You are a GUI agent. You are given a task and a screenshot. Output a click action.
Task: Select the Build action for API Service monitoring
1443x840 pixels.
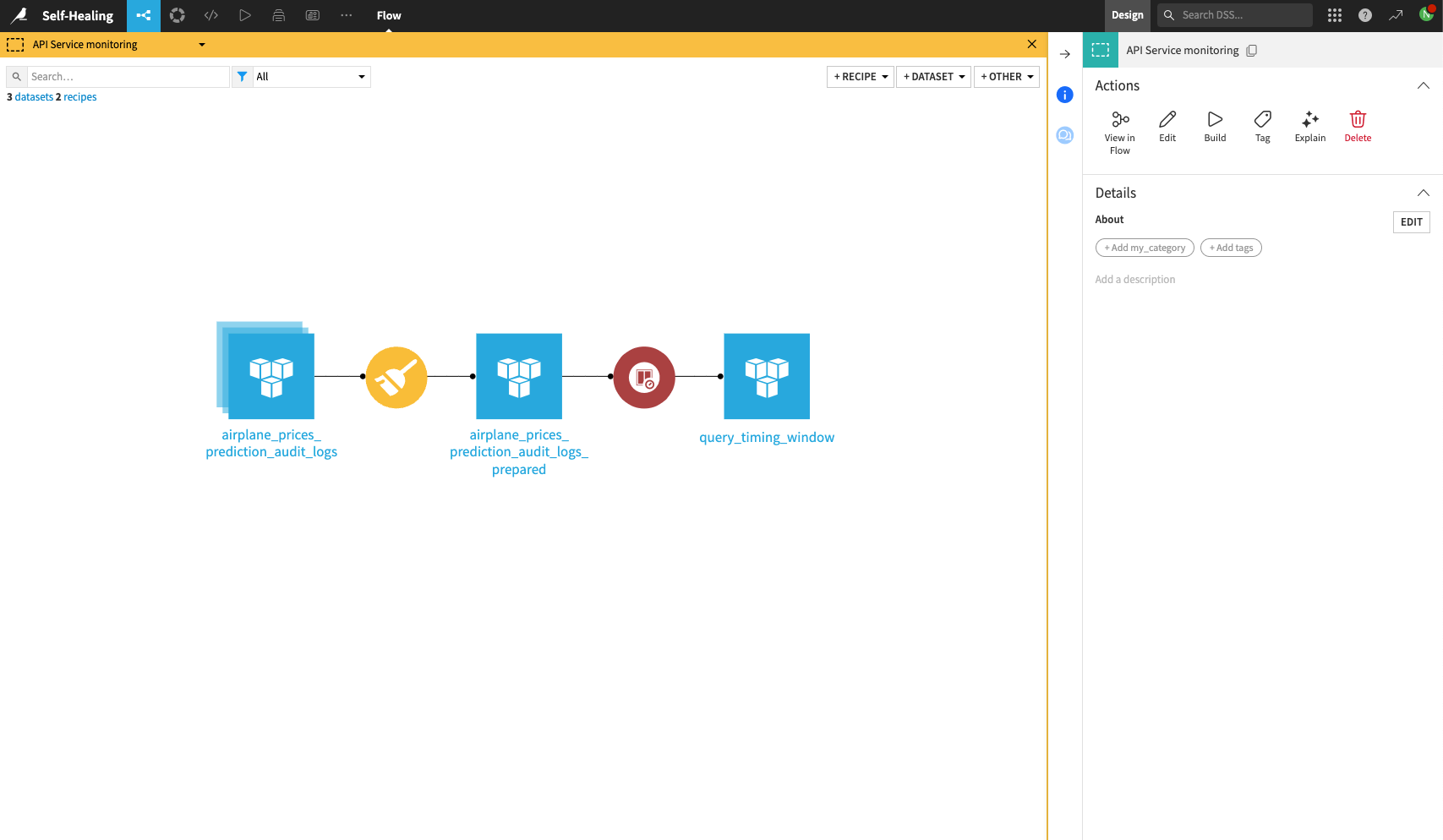click(x=1215, y=127)
